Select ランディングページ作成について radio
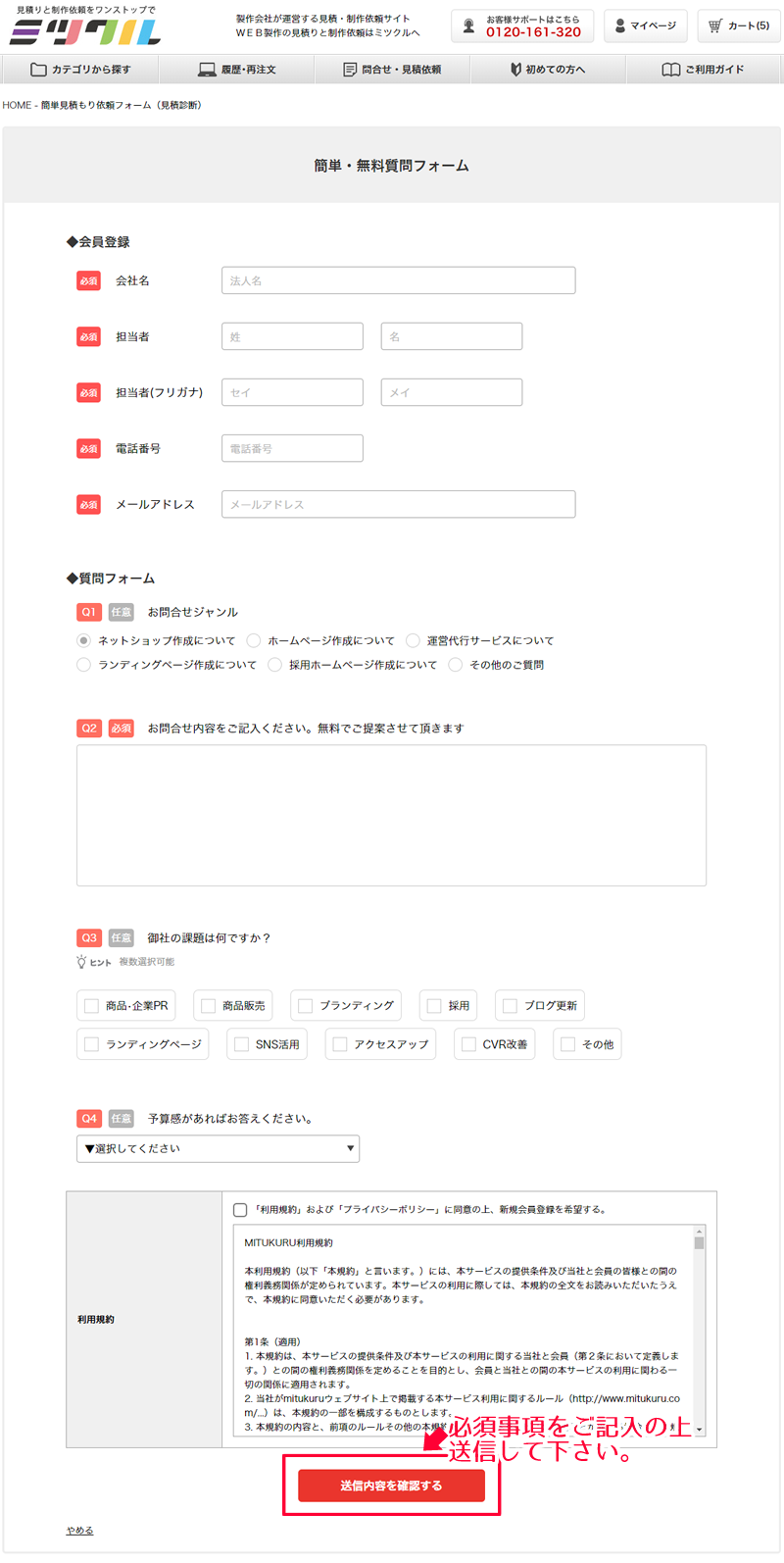The height and width of the screenshot is (1563, 784). tap(83, 665)
